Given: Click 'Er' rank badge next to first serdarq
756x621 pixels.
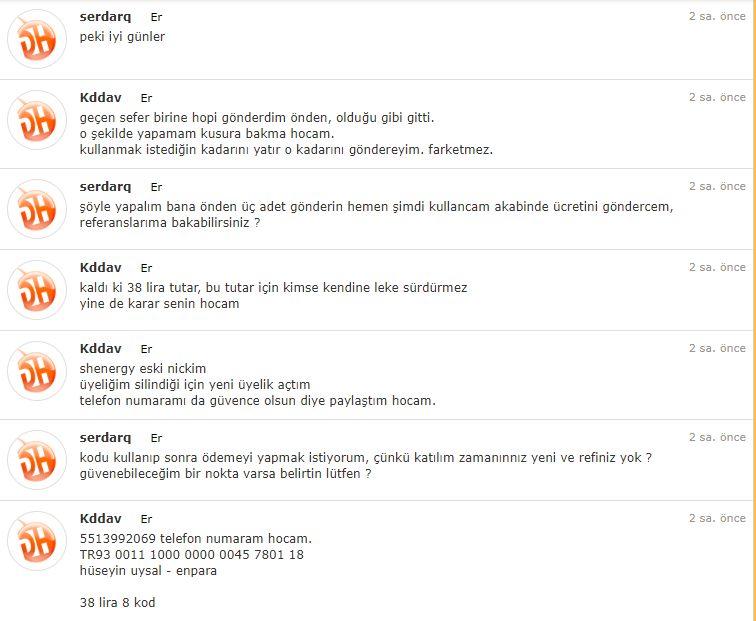Looking at the screenshot, I should [x=156, y=17].
